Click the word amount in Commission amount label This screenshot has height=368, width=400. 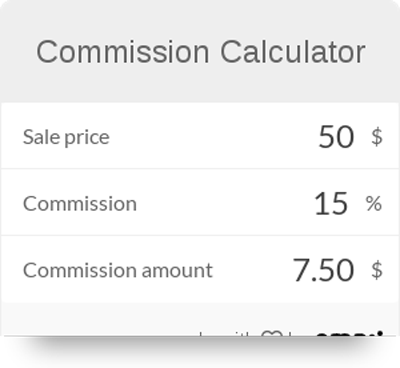click(x=177, y=270)
